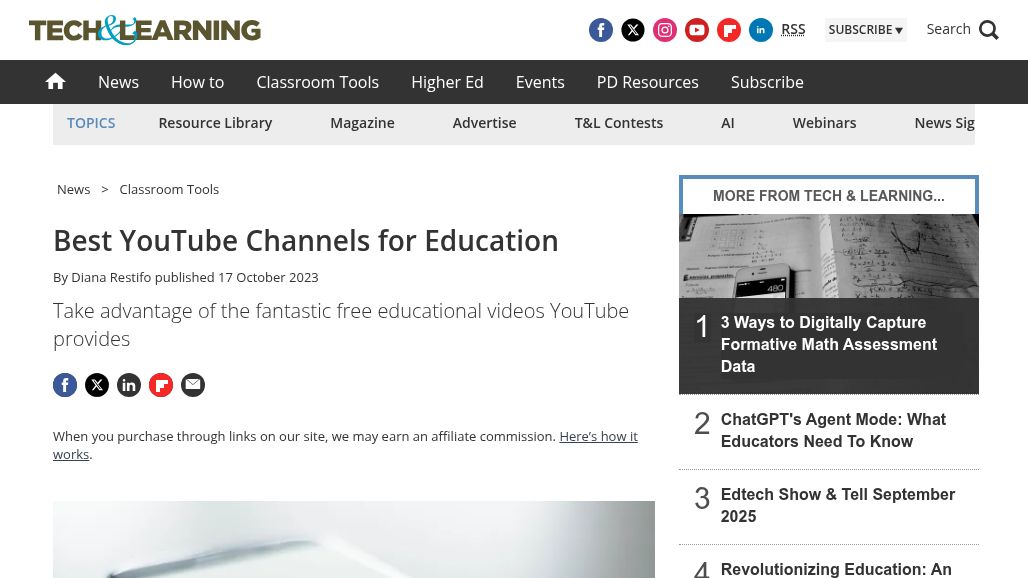Click the Classroom Tools breadcrumb
The height and width of the screenshot is (578, 1028).
pyautogui.click(x=169, y=189)
